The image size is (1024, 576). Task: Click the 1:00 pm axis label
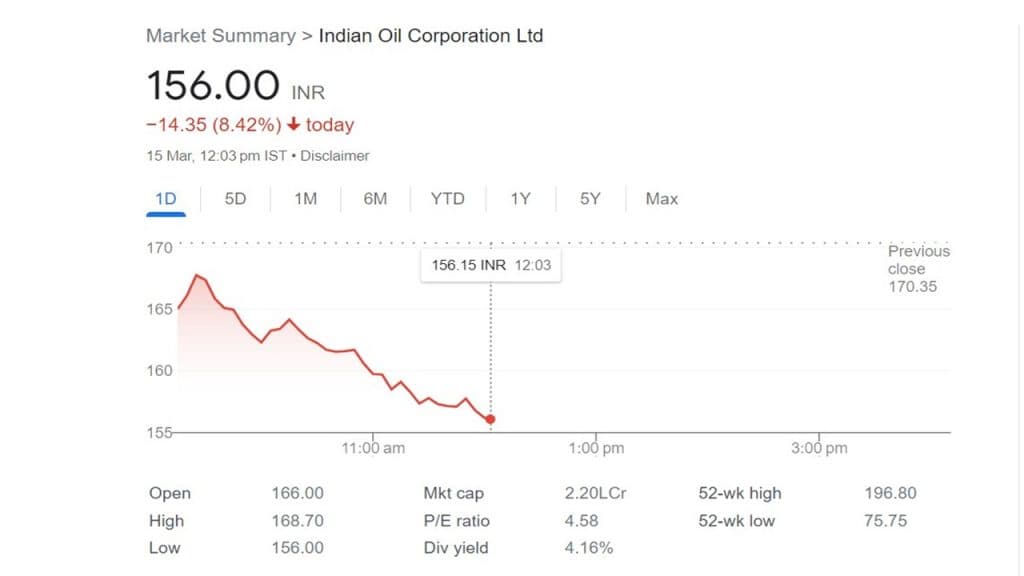(x=597, y=448)
